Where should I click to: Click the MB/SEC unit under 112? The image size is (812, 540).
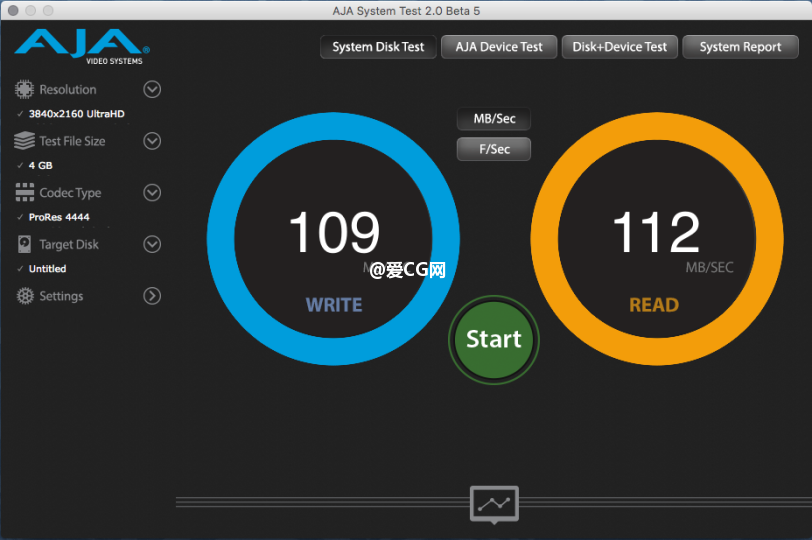[x=709, y=268]
